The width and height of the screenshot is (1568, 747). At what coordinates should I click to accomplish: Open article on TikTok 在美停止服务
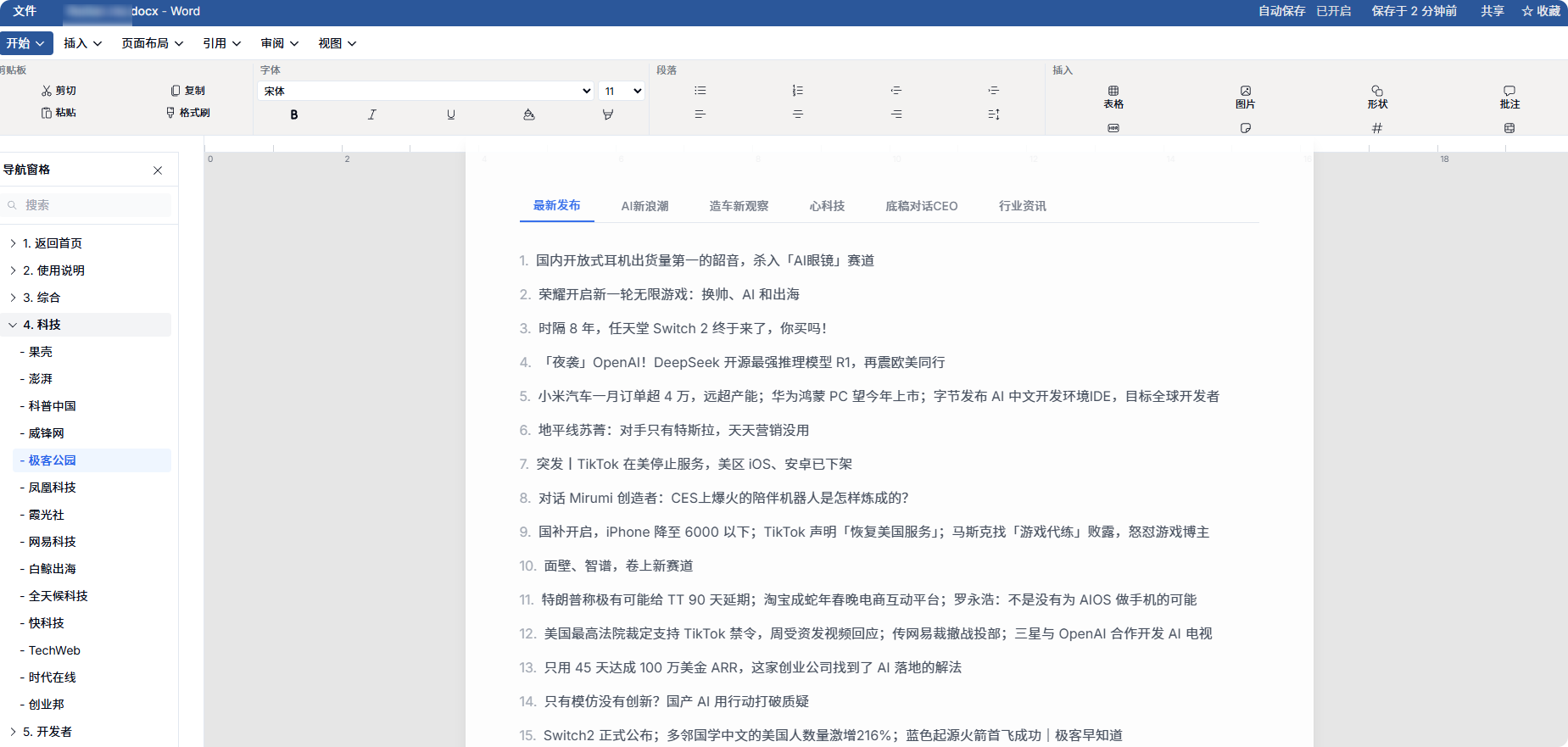(694, 464)
